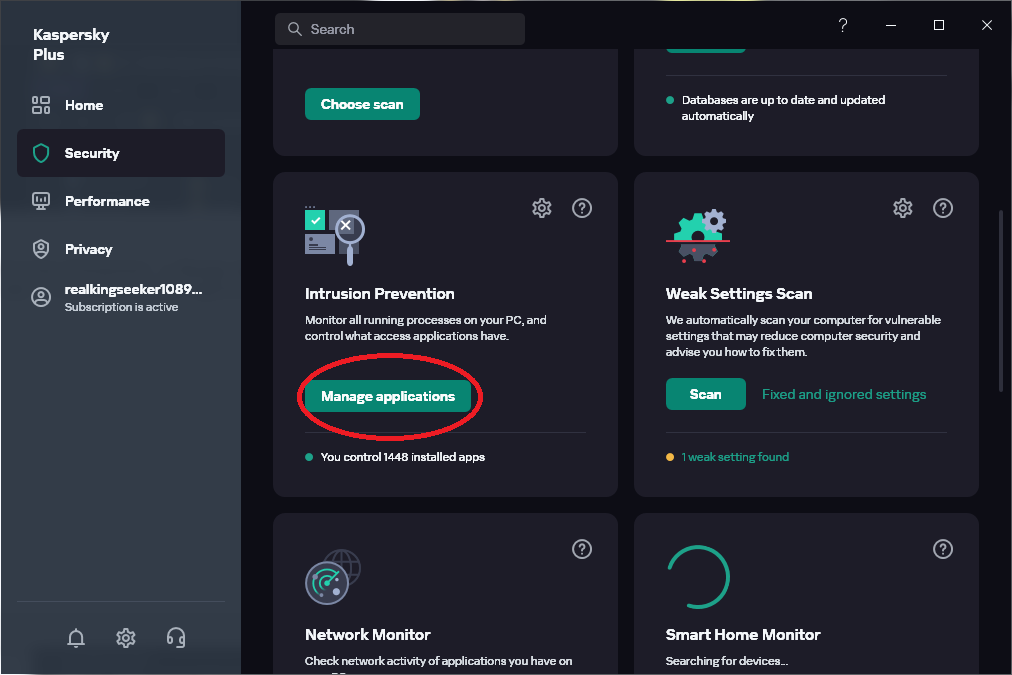Click the account avatar icon
The height and width of the screenshot is (675, 1012).
pyautogui.click(x=41, y=297)
